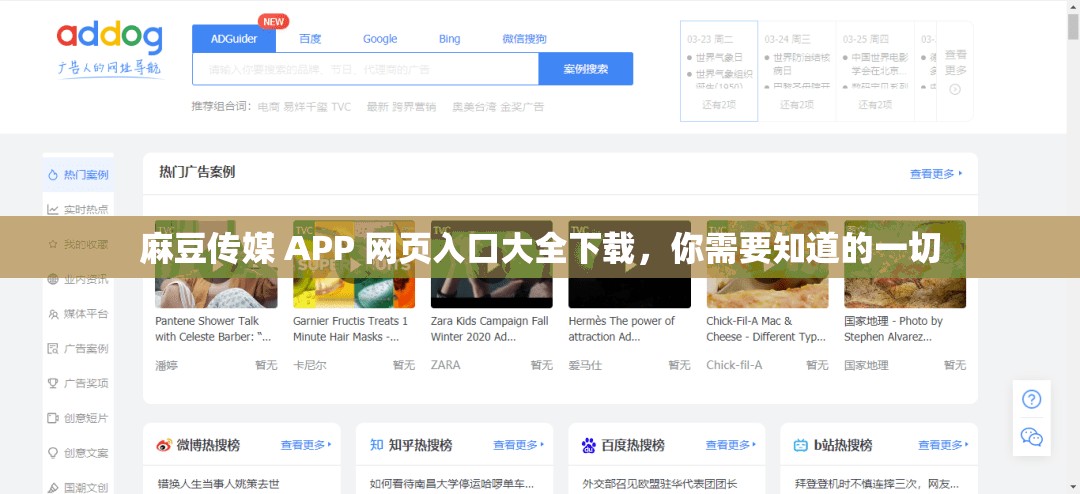This screenshot has width=1080, height=494.
Task: Open Weibo trend 错换人生当事人姚策去世
Action: pos(219,484)
